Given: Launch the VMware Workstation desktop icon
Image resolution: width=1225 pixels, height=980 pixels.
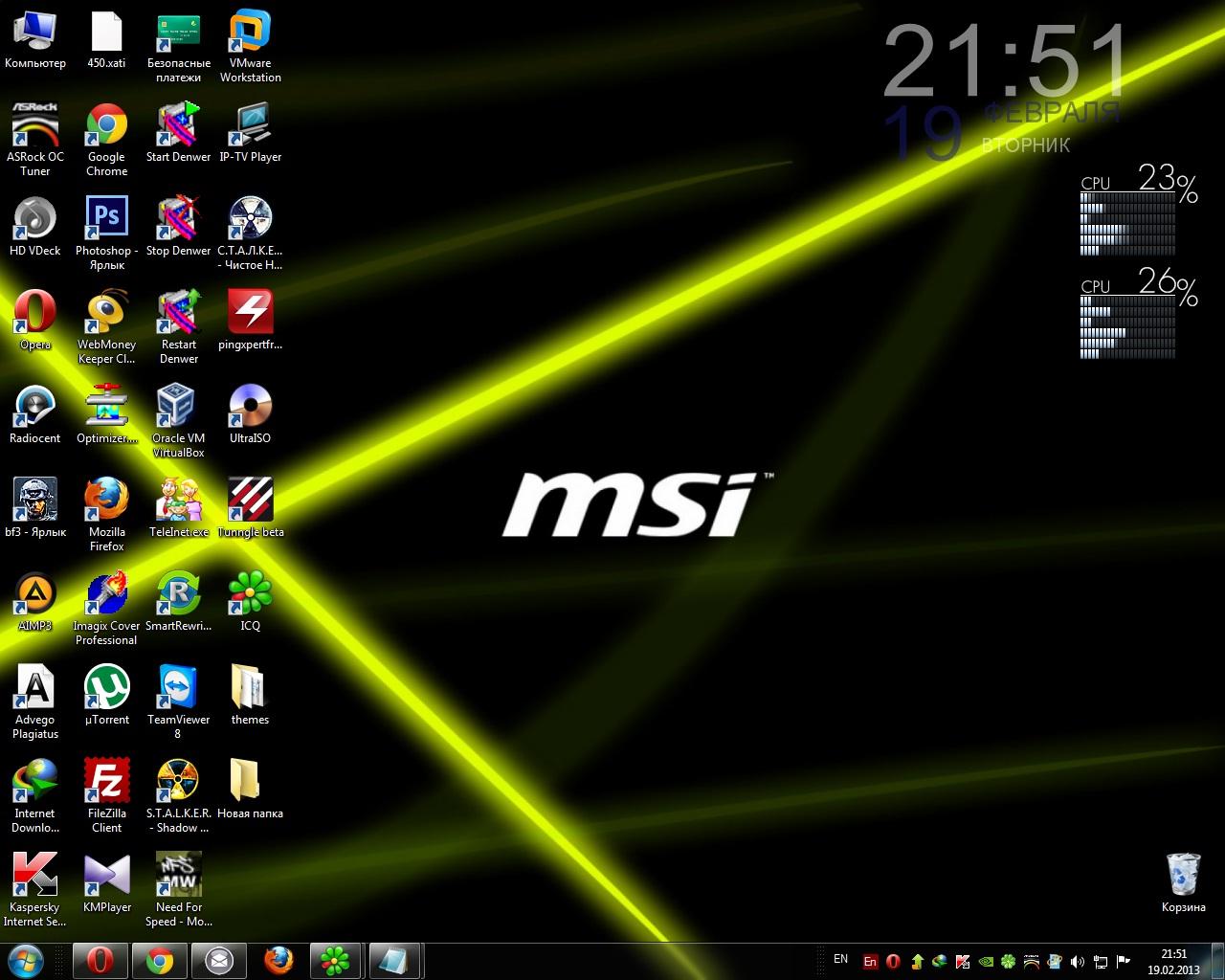Looking at the screenshot, I should click(250, 32).
